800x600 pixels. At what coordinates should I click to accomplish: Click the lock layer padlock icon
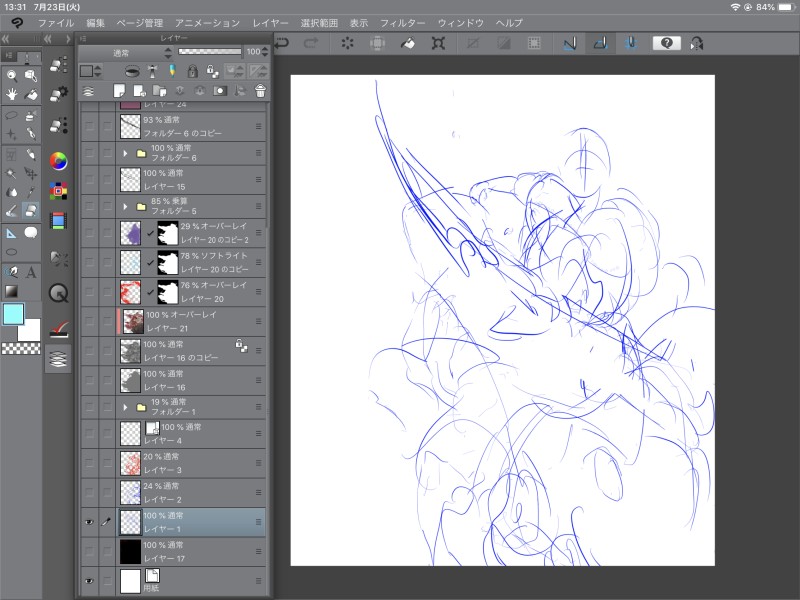click(191, 71)
